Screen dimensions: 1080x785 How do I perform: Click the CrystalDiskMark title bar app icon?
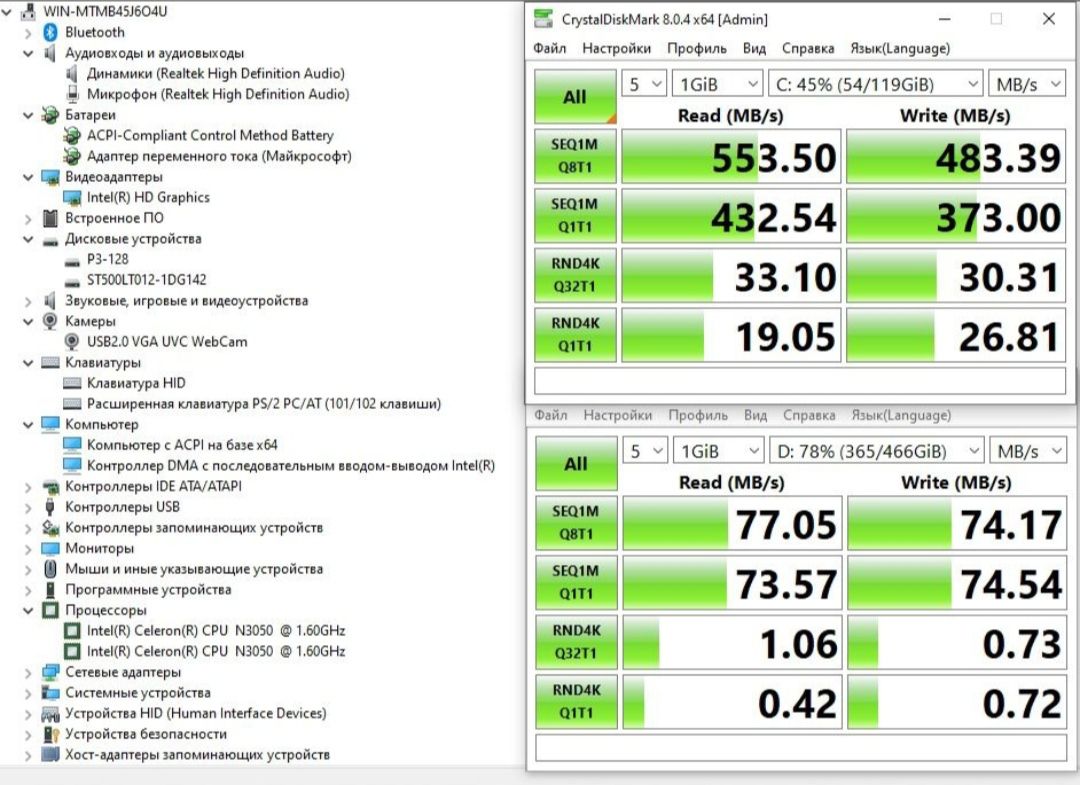pyautogui.click(x=543, y=19)
